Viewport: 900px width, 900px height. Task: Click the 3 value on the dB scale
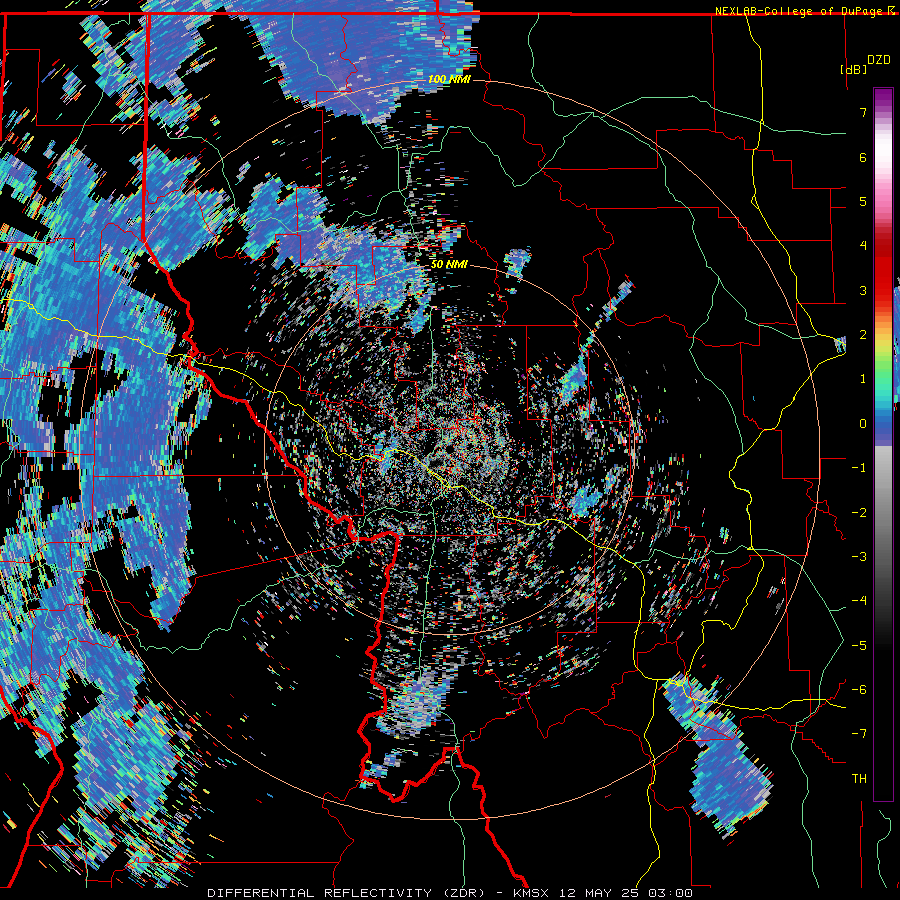click(x=863, y=290)
